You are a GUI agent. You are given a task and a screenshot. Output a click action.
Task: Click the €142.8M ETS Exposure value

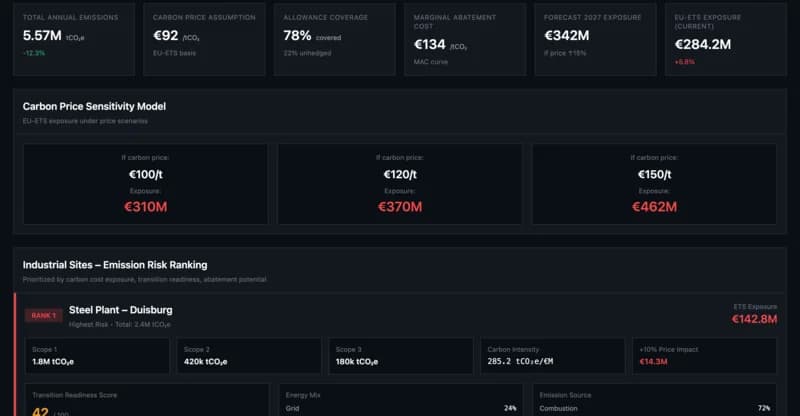tap(755, 319)
